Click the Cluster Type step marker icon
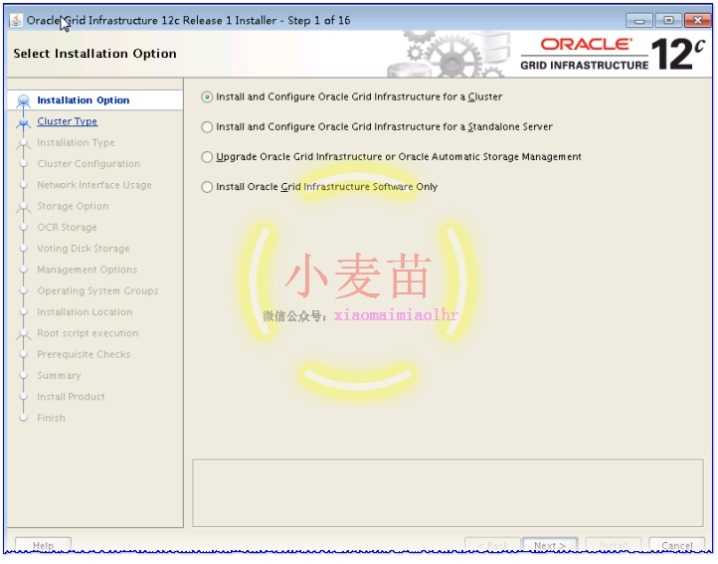Screen dimensions: 718x564 tap(23, 123)
